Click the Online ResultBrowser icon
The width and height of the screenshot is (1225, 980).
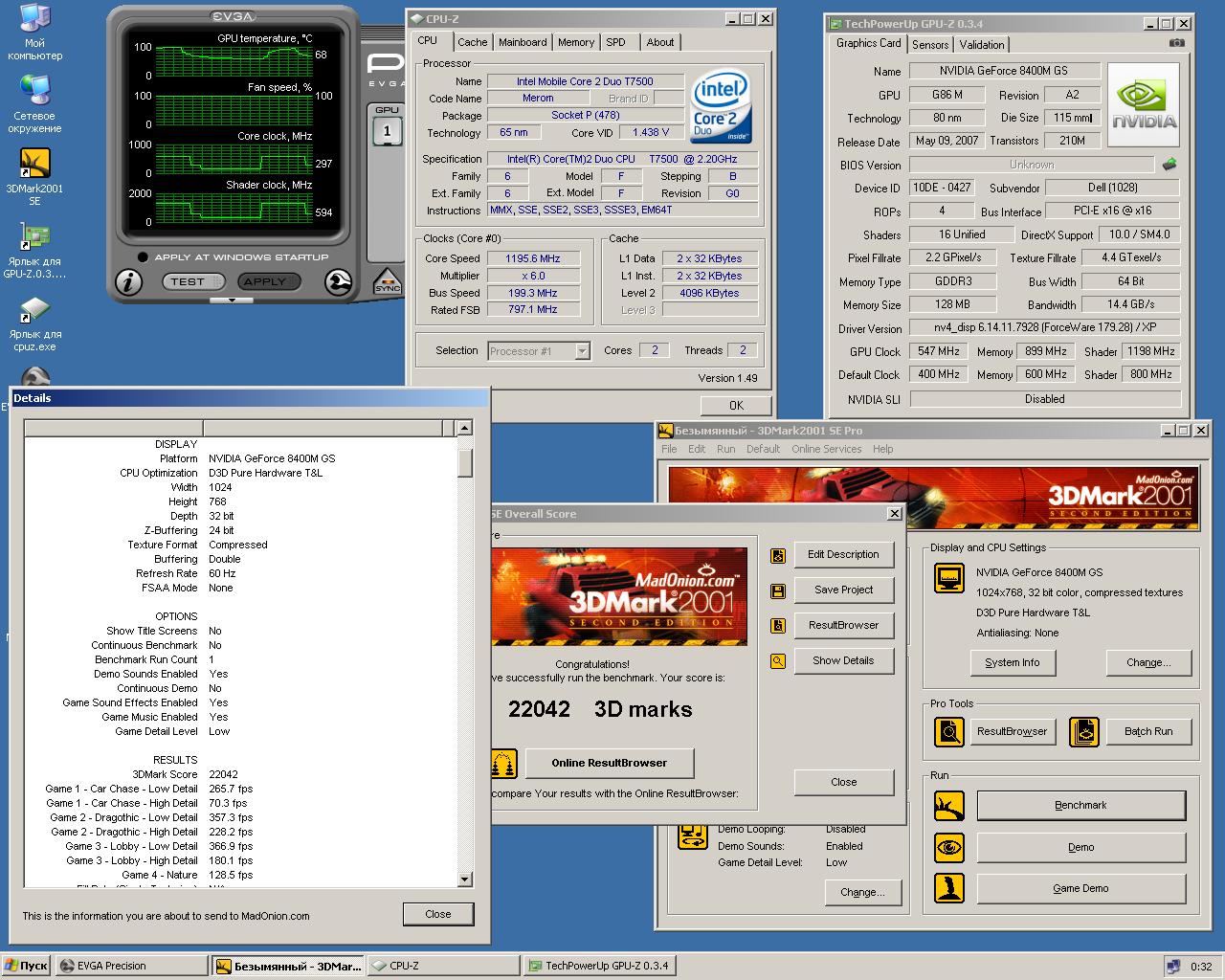click(x=503, y=763)
